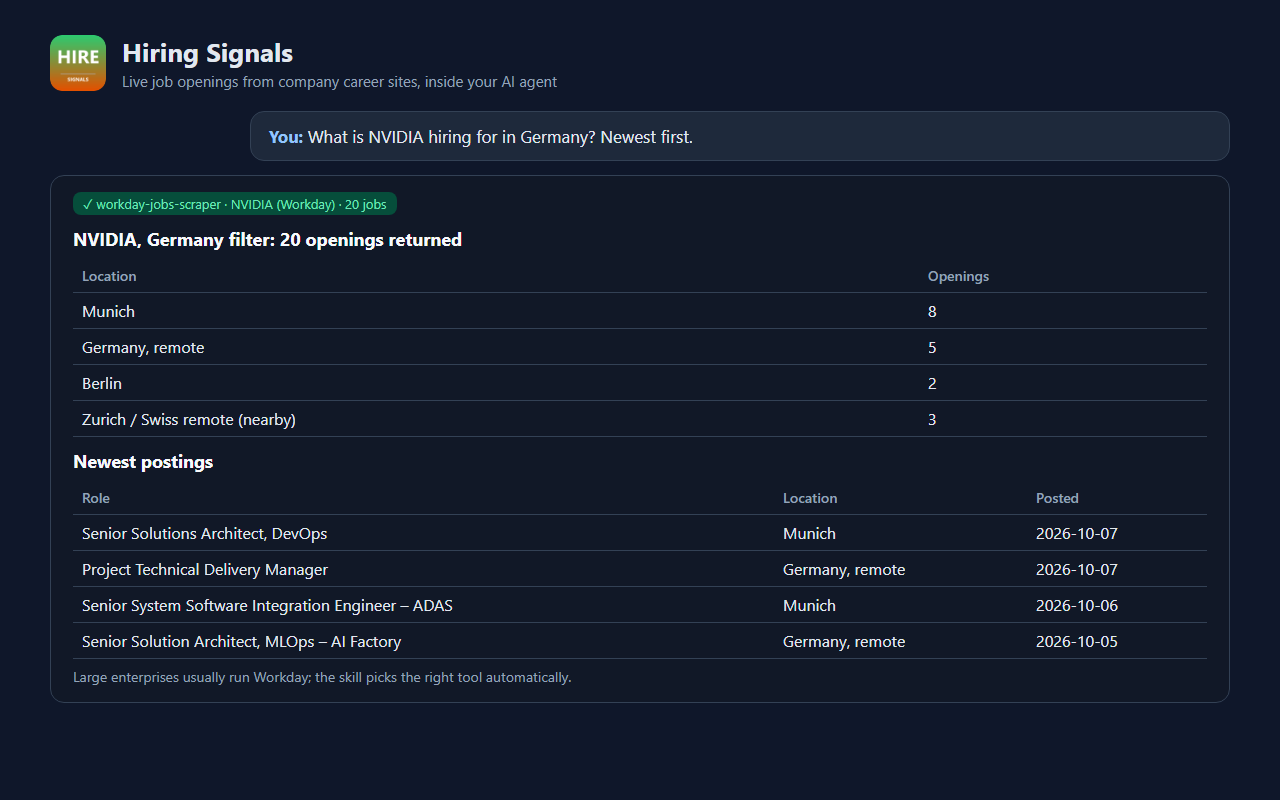1280x800 pixels.
Task: Select the 'Zurich / Swiss remote (nearby)' row
Action: coord(640,419)
